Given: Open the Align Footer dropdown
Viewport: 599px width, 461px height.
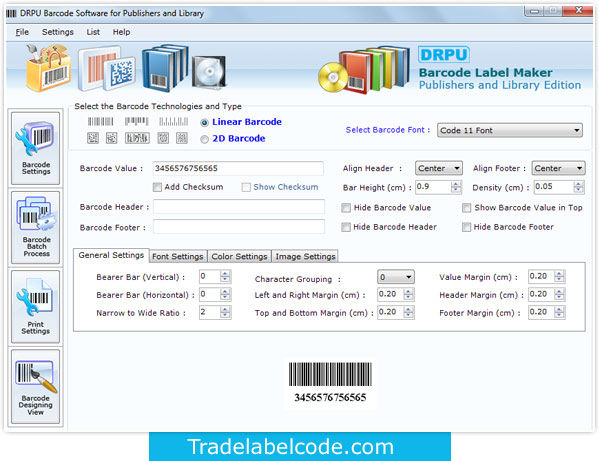Looking at the screenshot, I should (558, 168).
